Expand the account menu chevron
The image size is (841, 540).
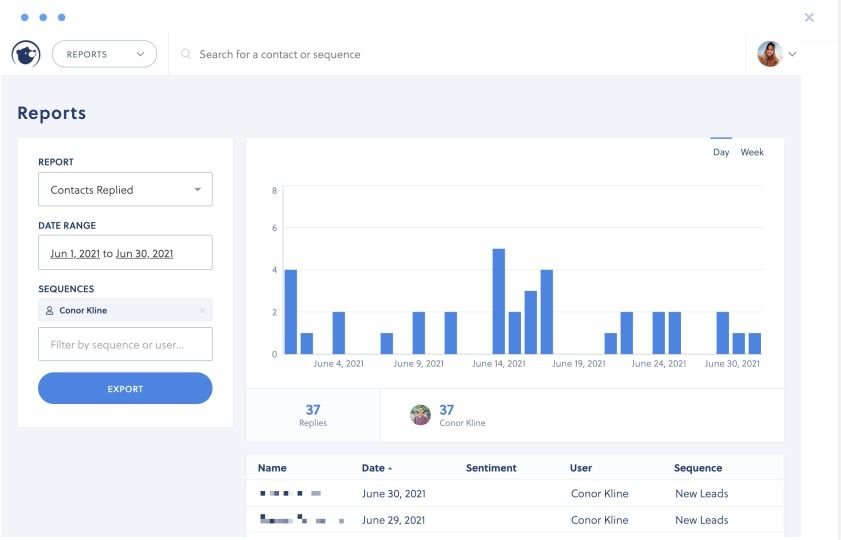[x=792, y=54]
